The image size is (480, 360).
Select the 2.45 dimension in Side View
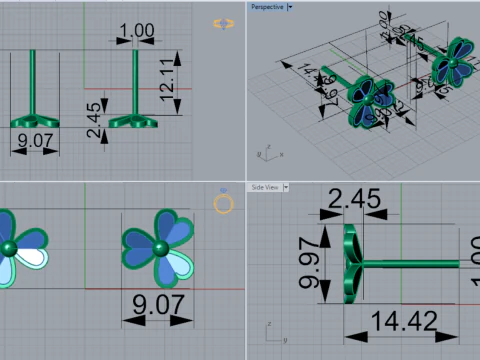point(354,198)
